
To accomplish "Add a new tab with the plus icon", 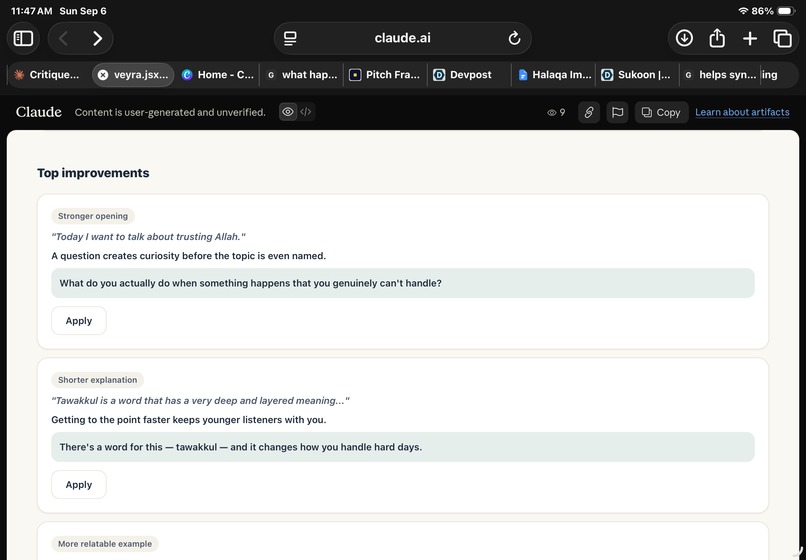I will [750, 39].
